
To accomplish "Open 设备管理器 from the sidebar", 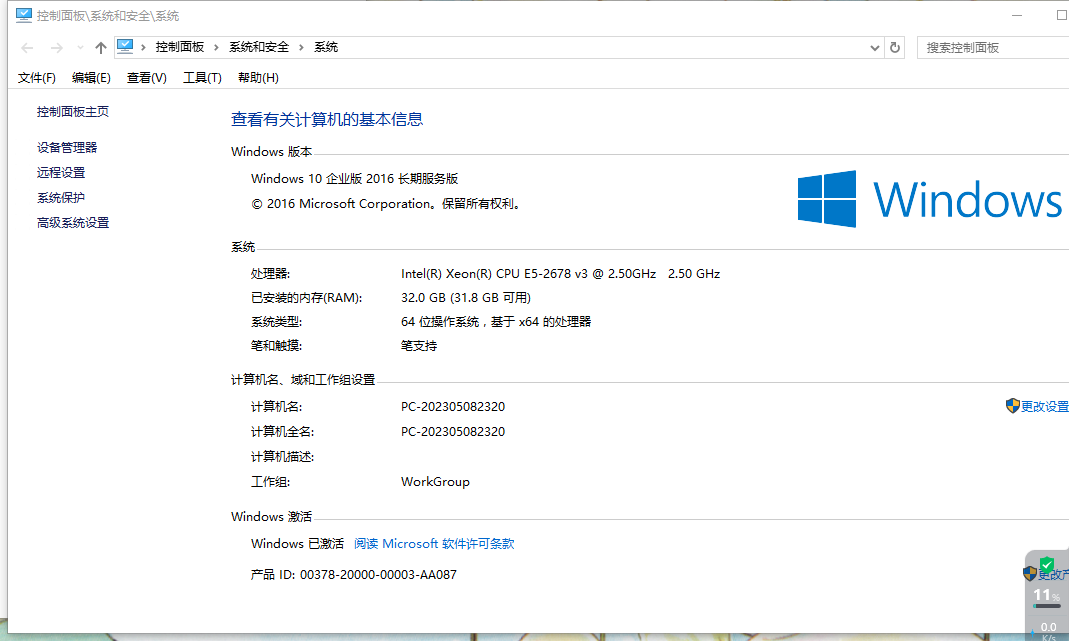I will click(67, 147).
